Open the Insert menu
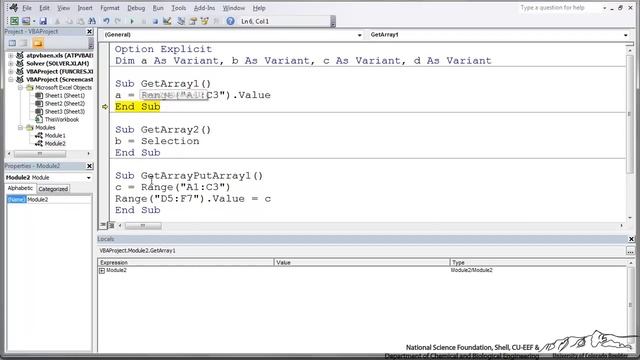The image size is (640, 360). click(85, 8)
